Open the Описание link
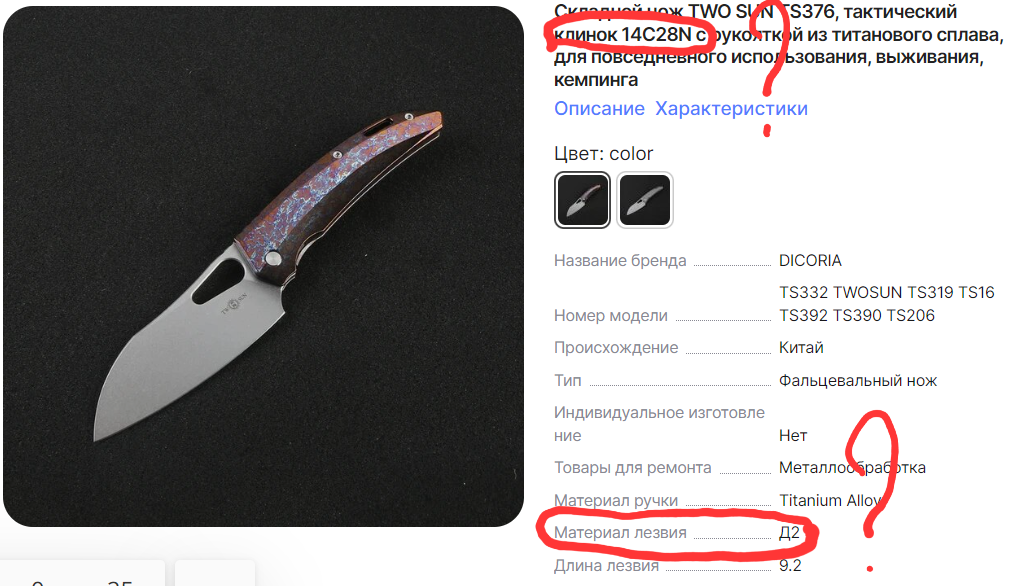Viewport: 1028px width, 586px height. click(x=599, y=109)
